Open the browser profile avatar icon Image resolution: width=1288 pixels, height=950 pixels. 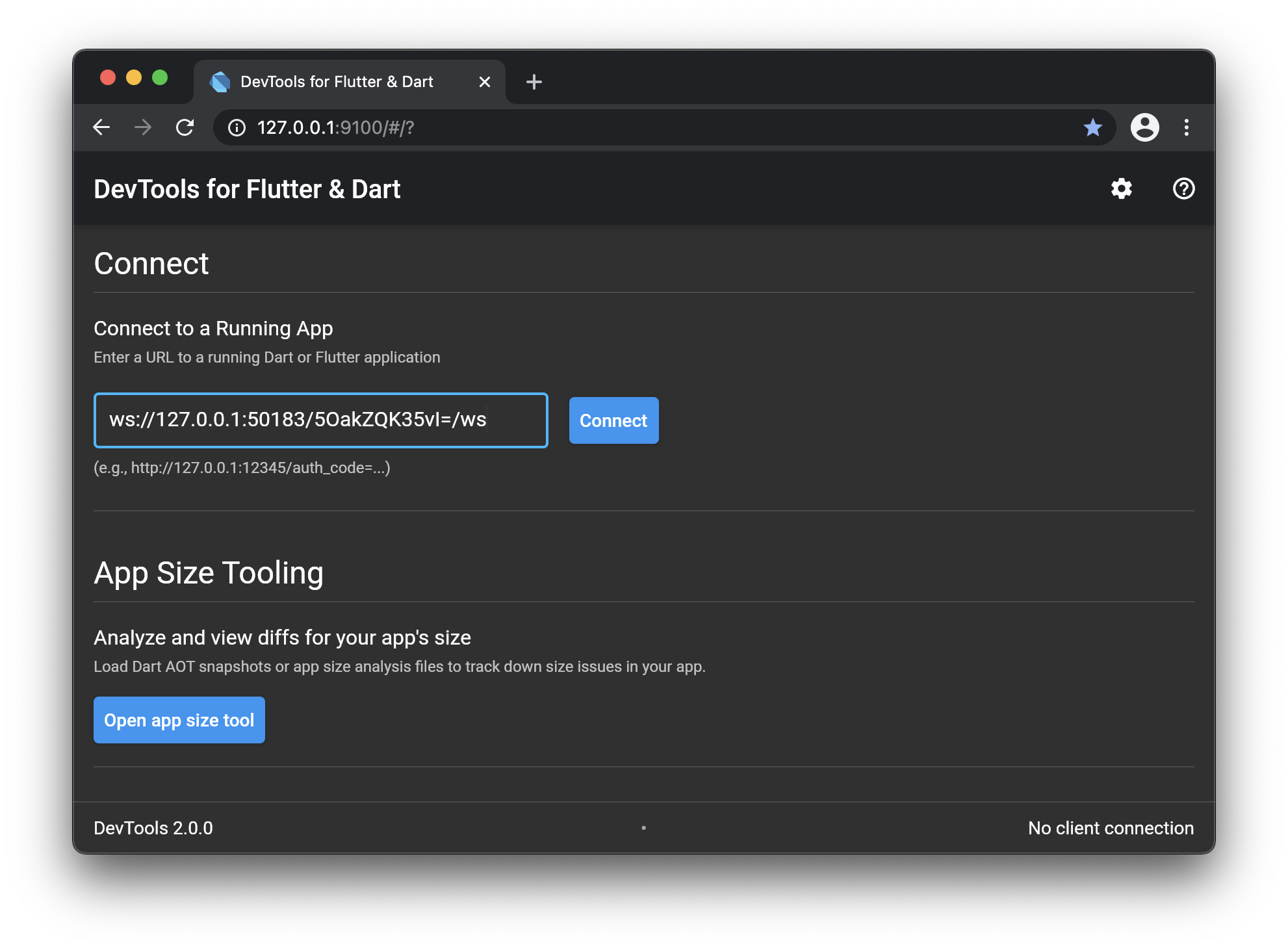tap(1144, 127)
